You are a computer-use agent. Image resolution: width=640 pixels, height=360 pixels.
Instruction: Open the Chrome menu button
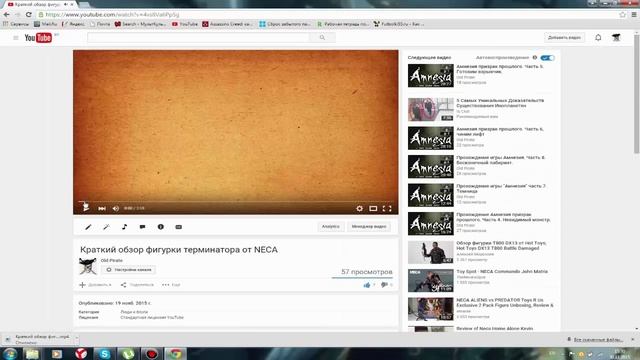click(634, 14)
